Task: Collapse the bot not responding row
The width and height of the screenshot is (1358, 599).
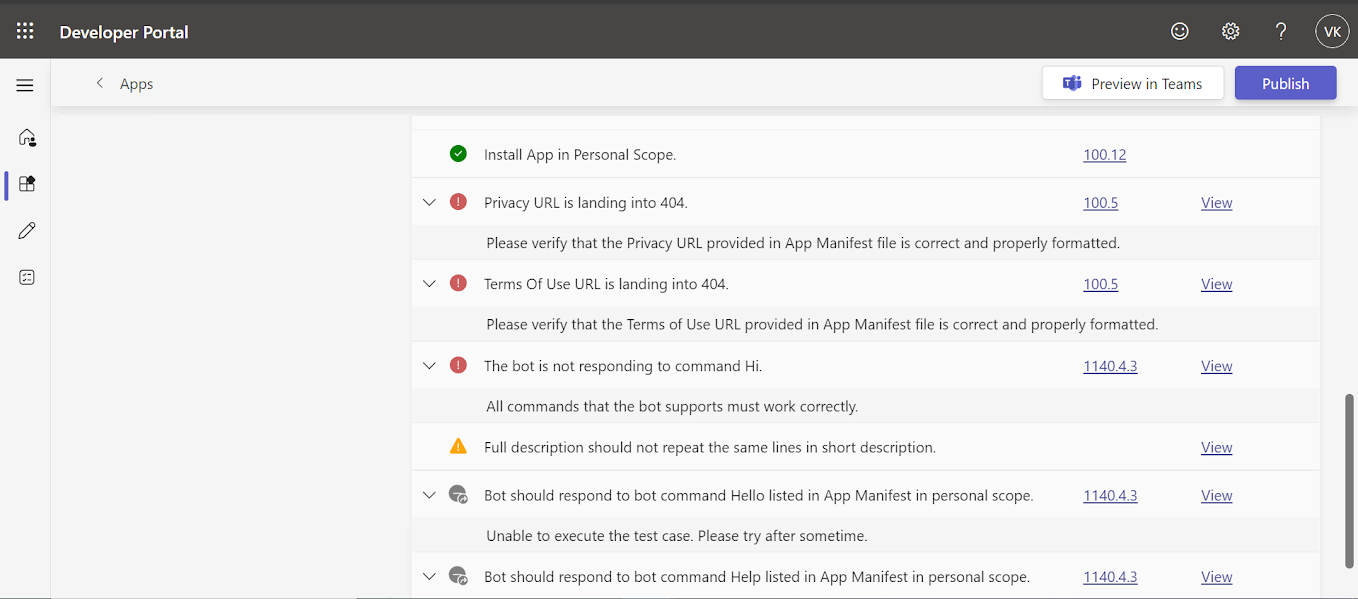Action: [x=429, y=366]
